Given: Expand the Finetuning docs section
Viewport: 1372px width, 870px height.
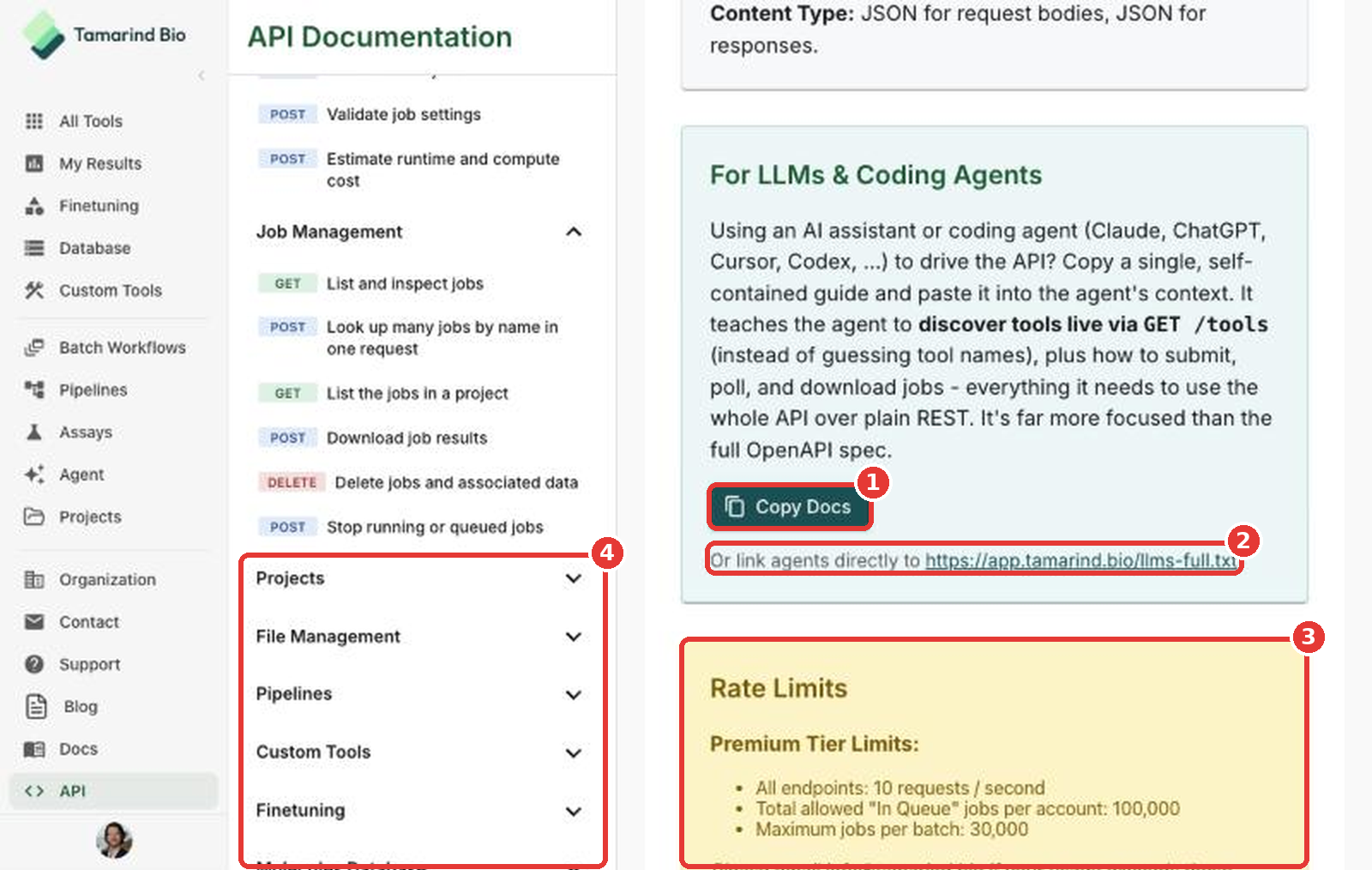Looking at the screenshot, I should point(574,811).
